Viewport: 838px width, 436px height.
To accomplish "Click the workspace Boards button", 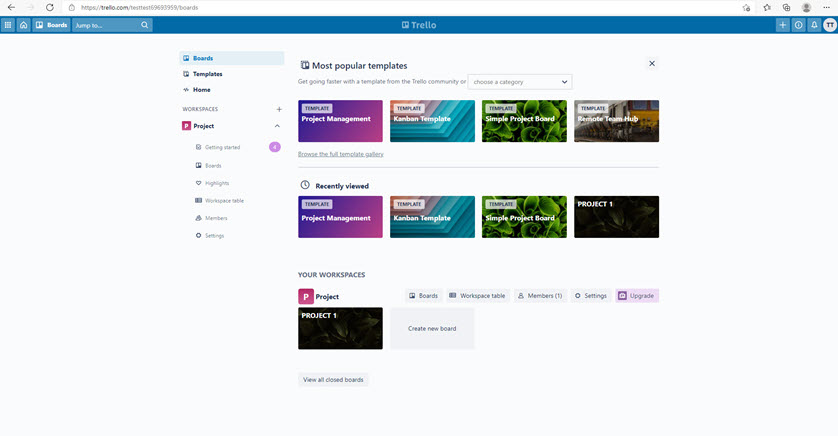I will click(424, 295).
